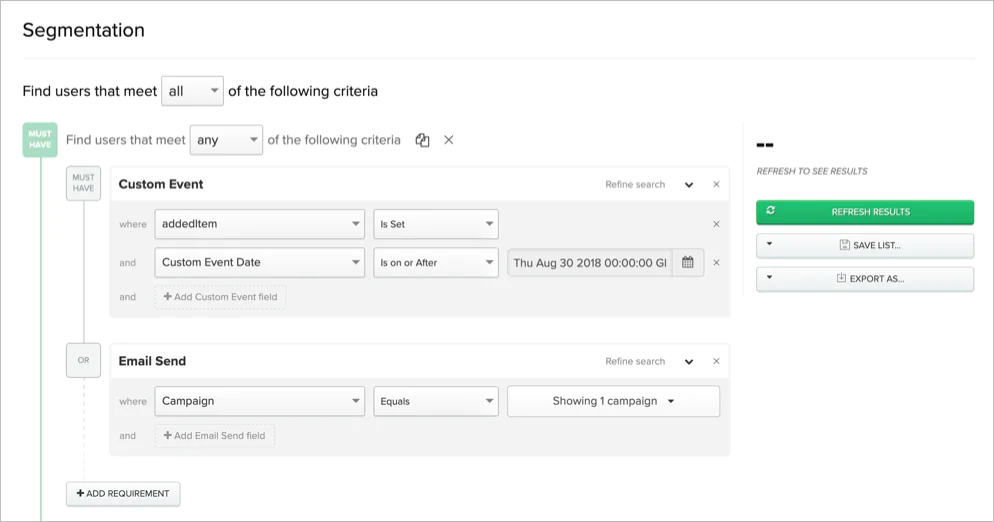994x522 pixels.
Task: Delete the Custom Event requirement block
Action: (x=716, y=185)
